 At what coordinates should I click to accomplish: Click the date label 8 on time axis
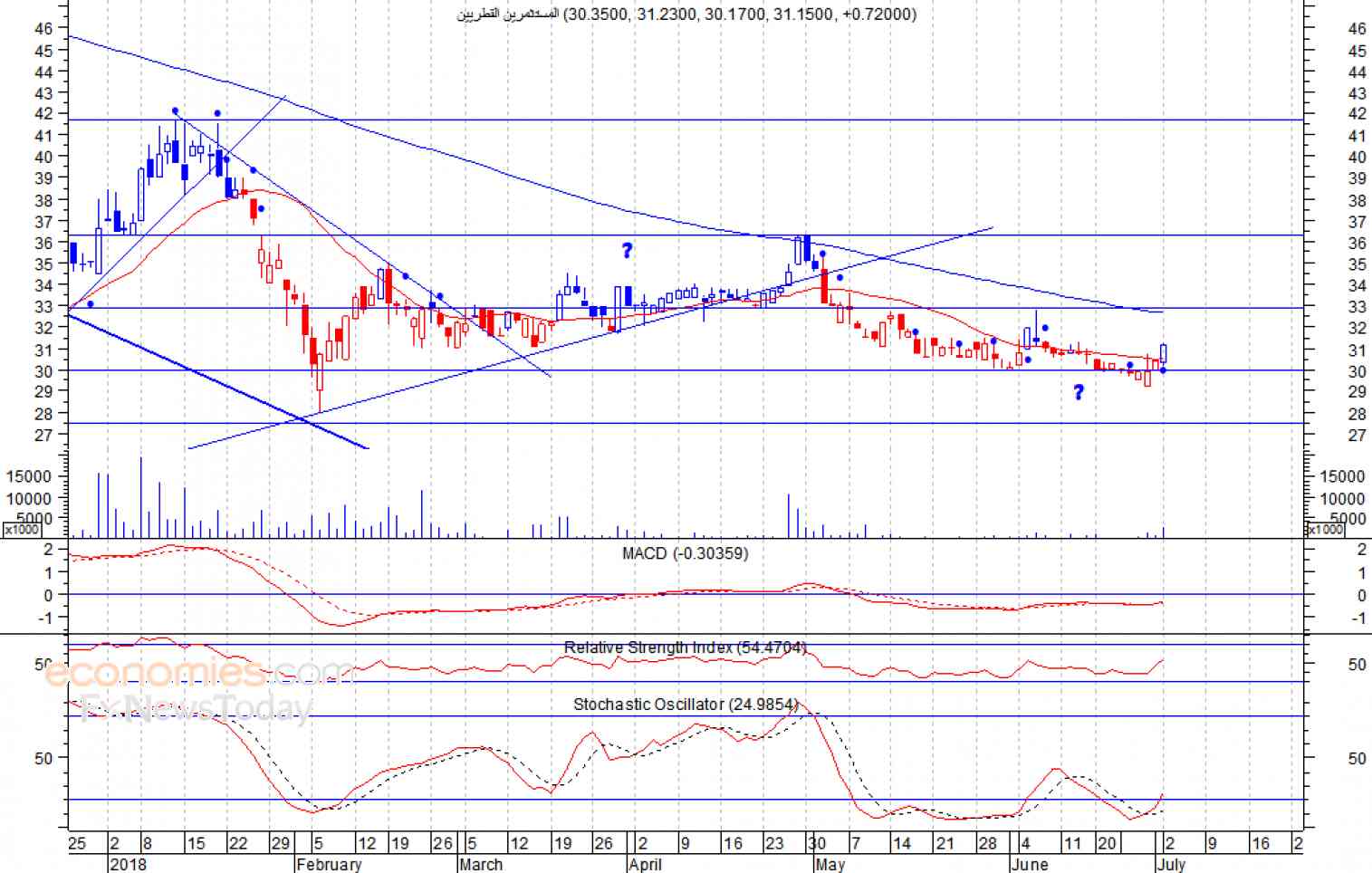[x=147, y=843]
